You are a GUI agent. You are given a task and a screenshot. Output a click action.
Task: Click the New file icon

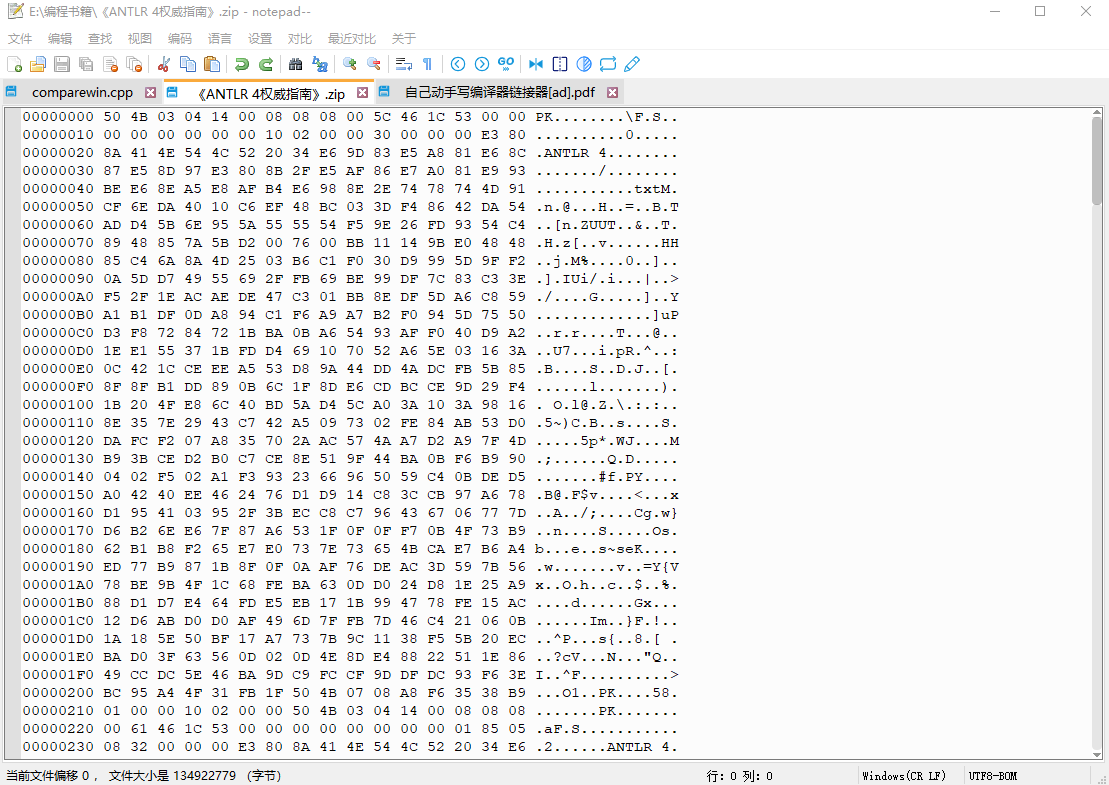point(15,64)
